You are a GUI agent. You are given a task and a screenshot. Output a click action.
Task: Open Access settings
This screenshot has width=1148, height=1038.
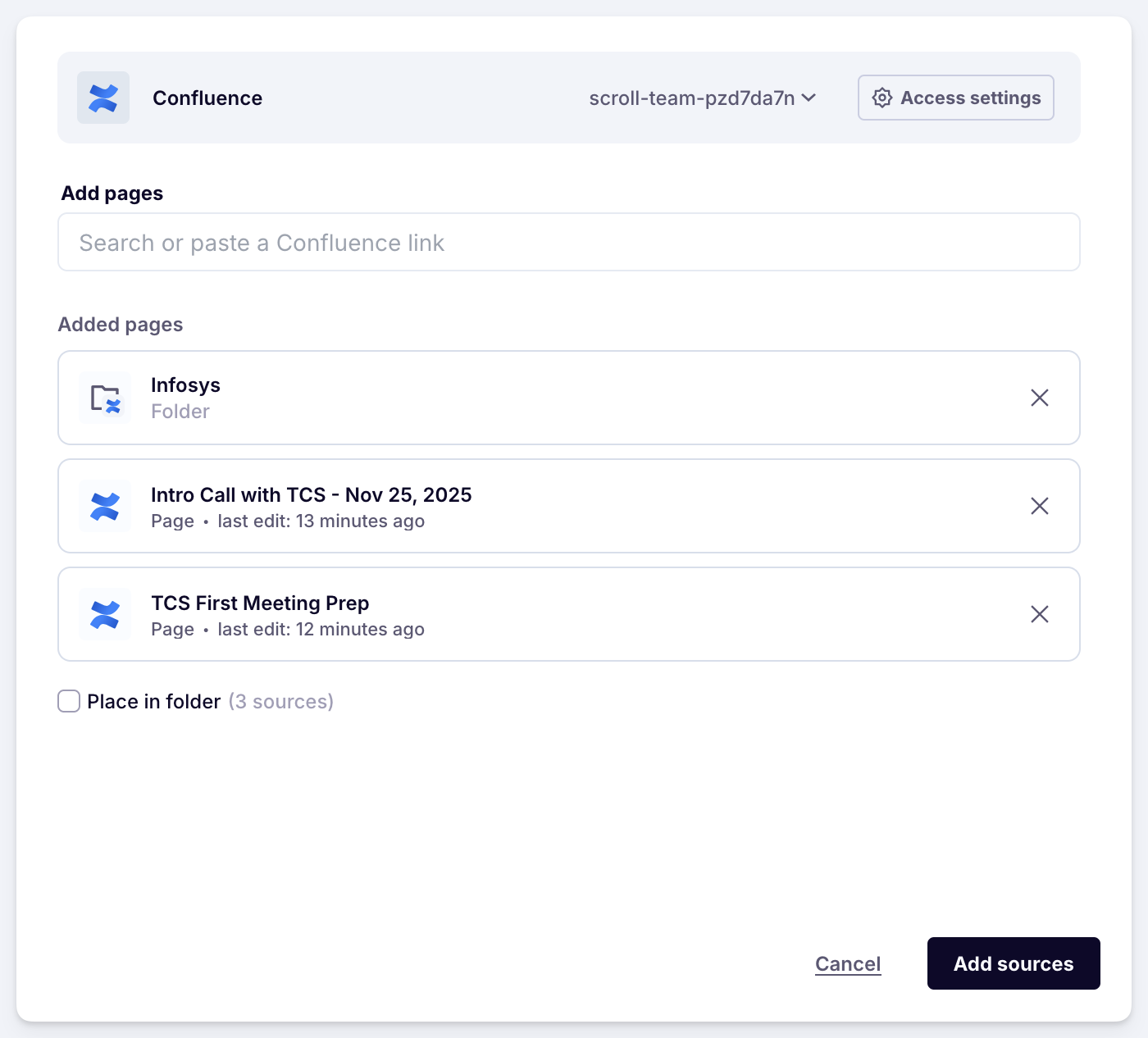[955, 98]
